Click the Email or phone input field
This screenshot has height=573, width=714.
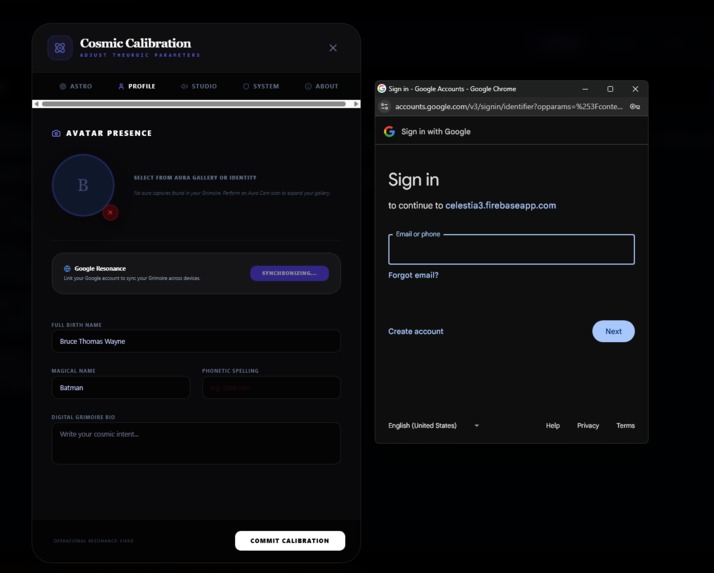point(511,249)
